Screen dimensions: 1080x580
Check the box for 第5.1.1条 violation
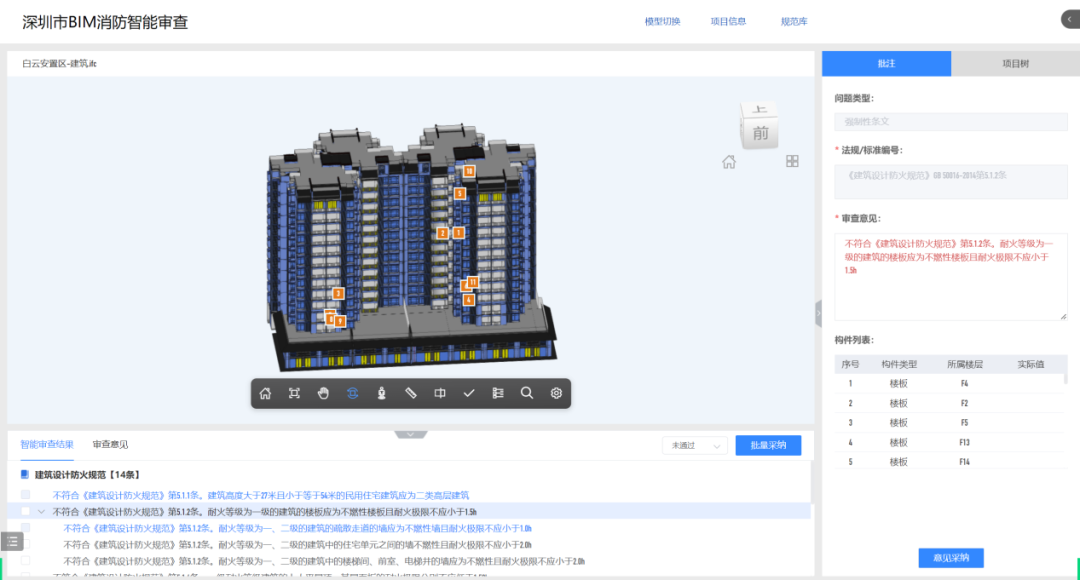point(26,495)
